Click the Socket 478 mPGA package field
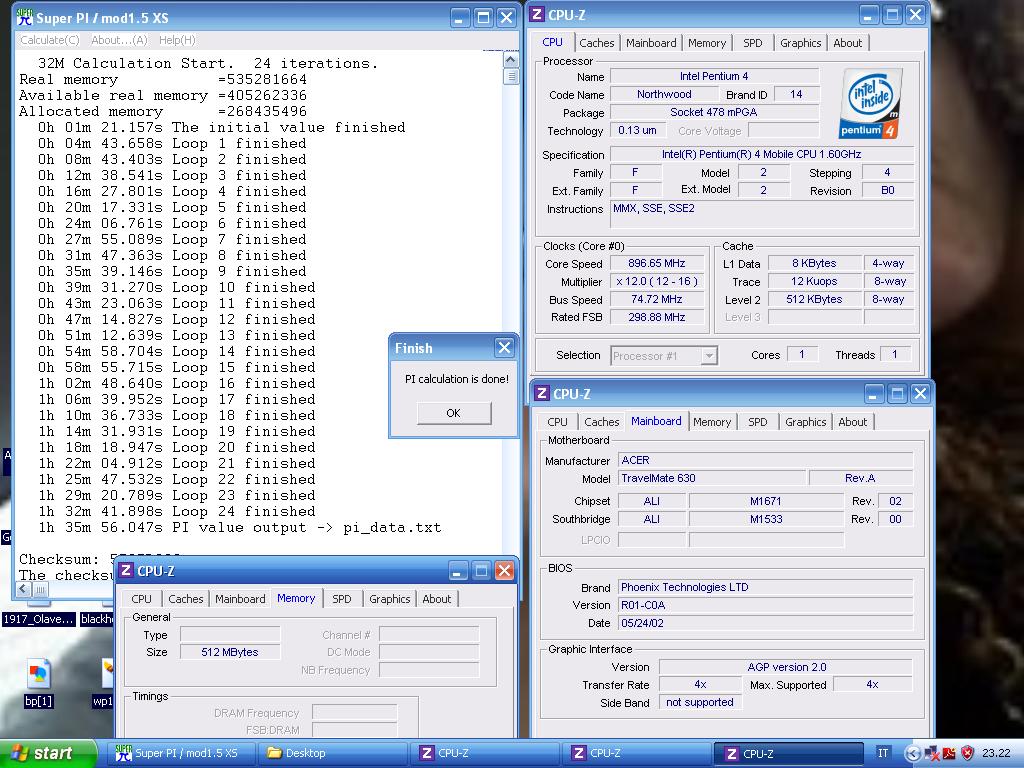The width and height of the screenshot is (1024, 768). 714,112
